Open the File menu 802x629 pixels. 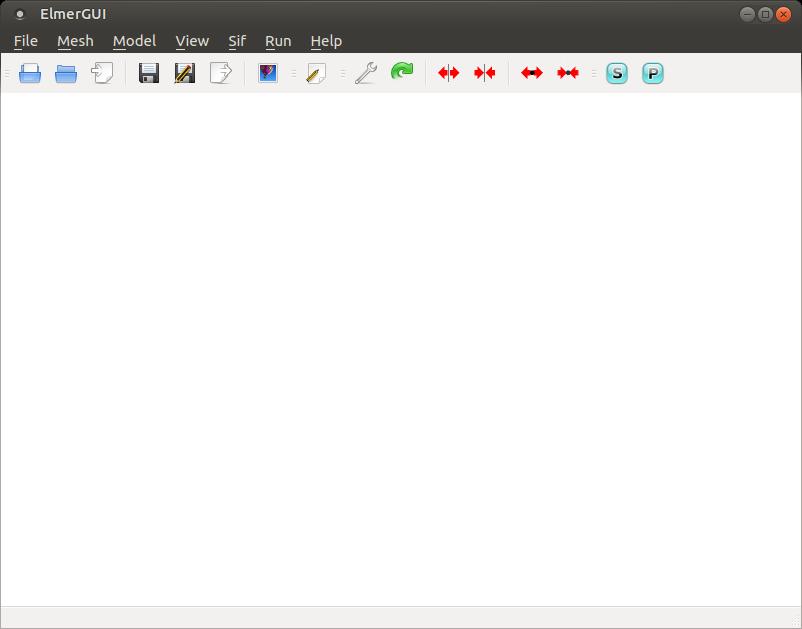coord(26,41)
